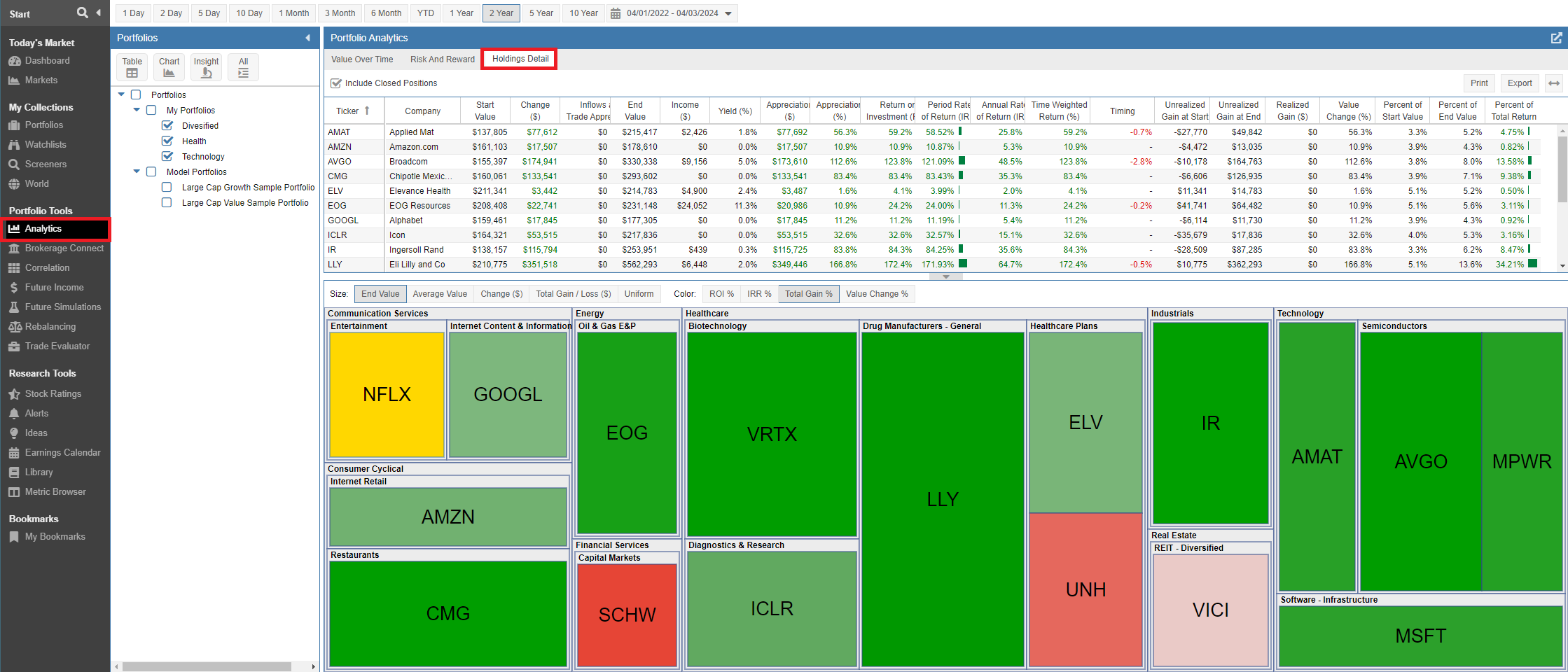This screenshot has width=1568, height=672.
Task: Open Future Simulations tool
Action: click(x=62, y=307)
